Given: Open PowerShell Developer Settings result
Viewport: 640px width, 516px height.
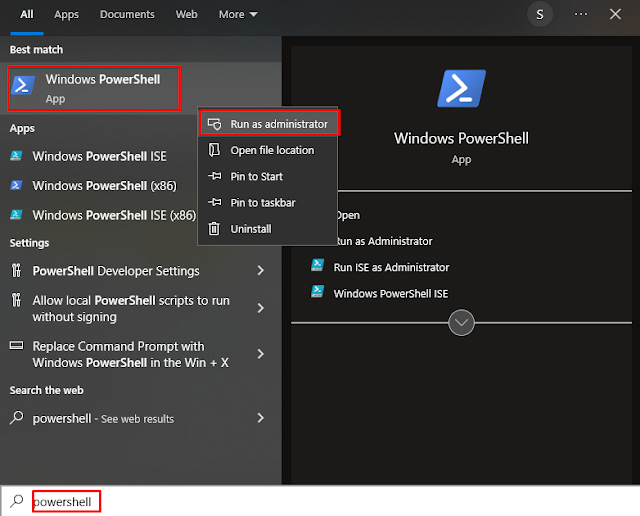Looking at the screenshot, I should [140, 271].
